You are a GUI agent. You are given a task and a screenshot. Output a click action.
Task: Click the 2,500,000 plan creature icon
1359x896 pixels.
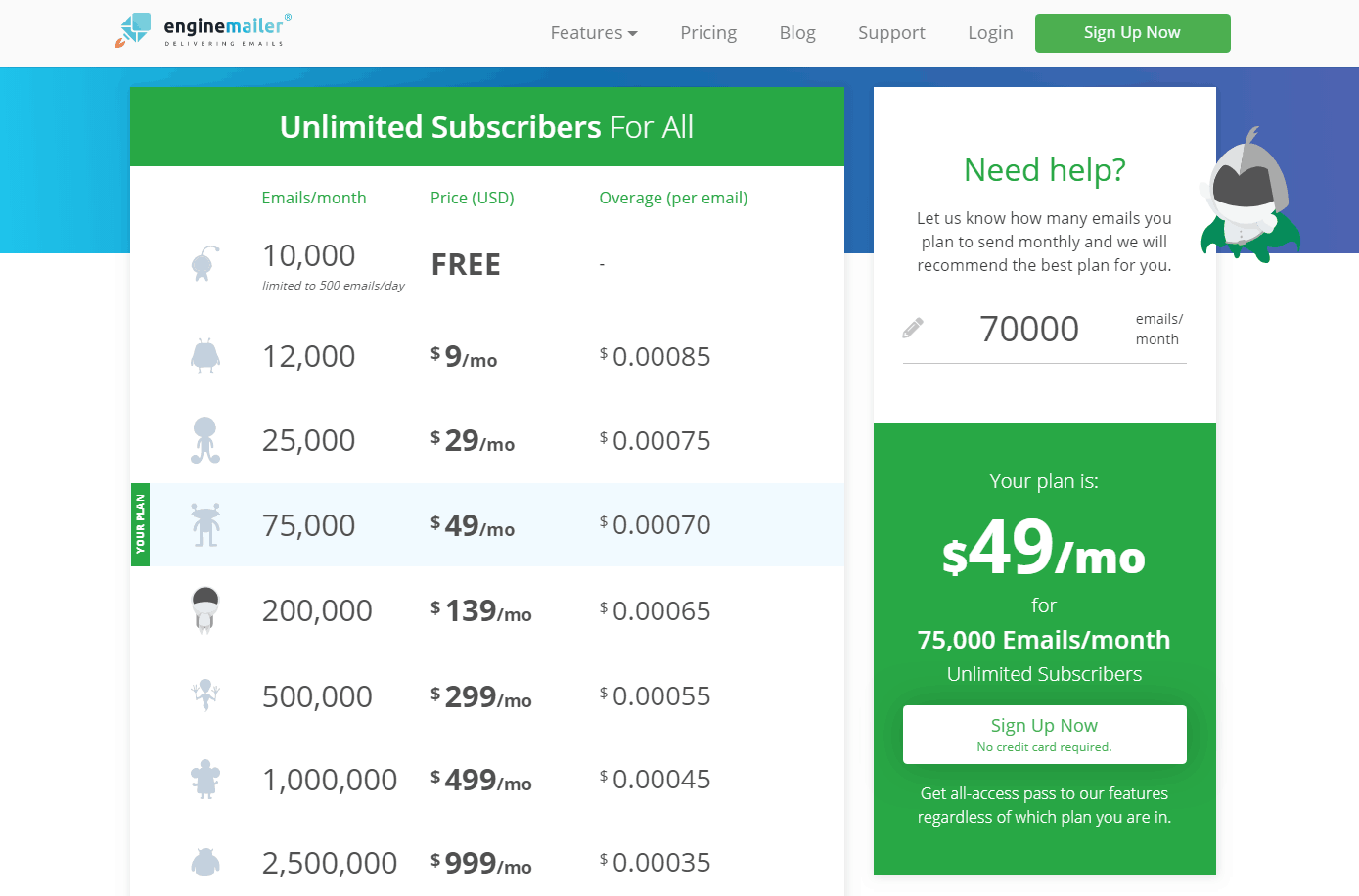205,862
